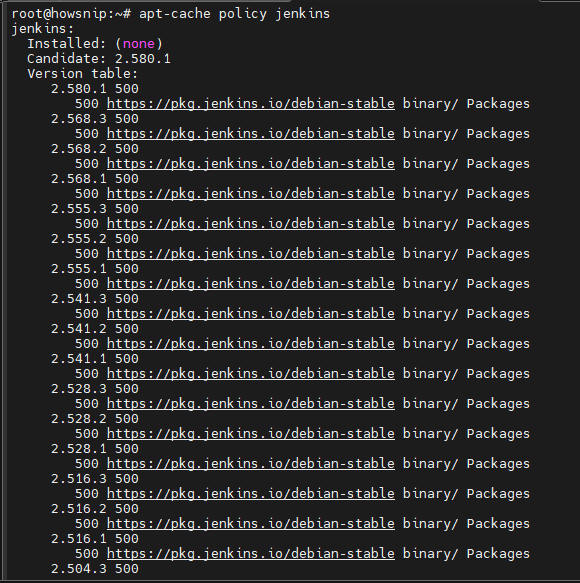Image resolution: width=580 pixels, height=583 pixels.
Task: Click the pkg.jenkins.io link under version 2.555.1
Action: coord(251,284)
